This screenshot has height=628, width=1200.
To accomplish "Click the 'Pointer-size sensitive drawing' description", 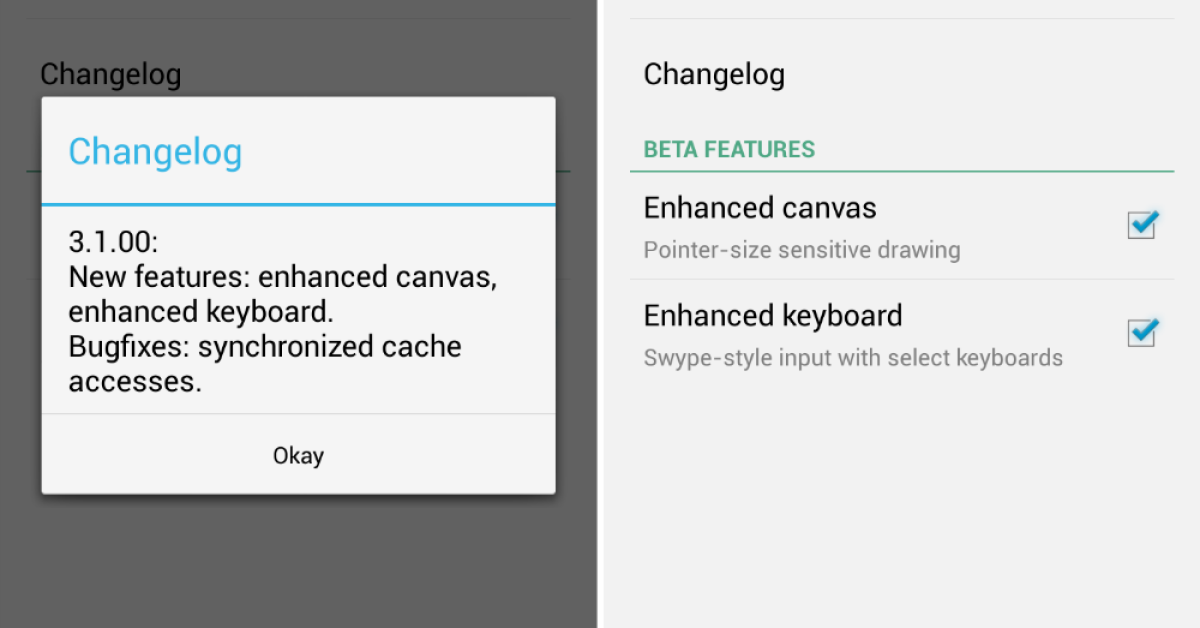I will tap(801, 250).
